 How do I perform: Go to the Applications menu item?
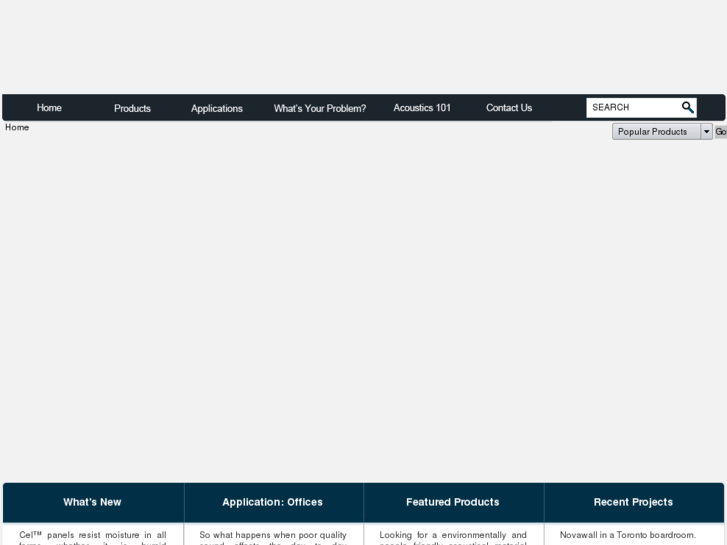pyautogui.click(x=217, y=108)
